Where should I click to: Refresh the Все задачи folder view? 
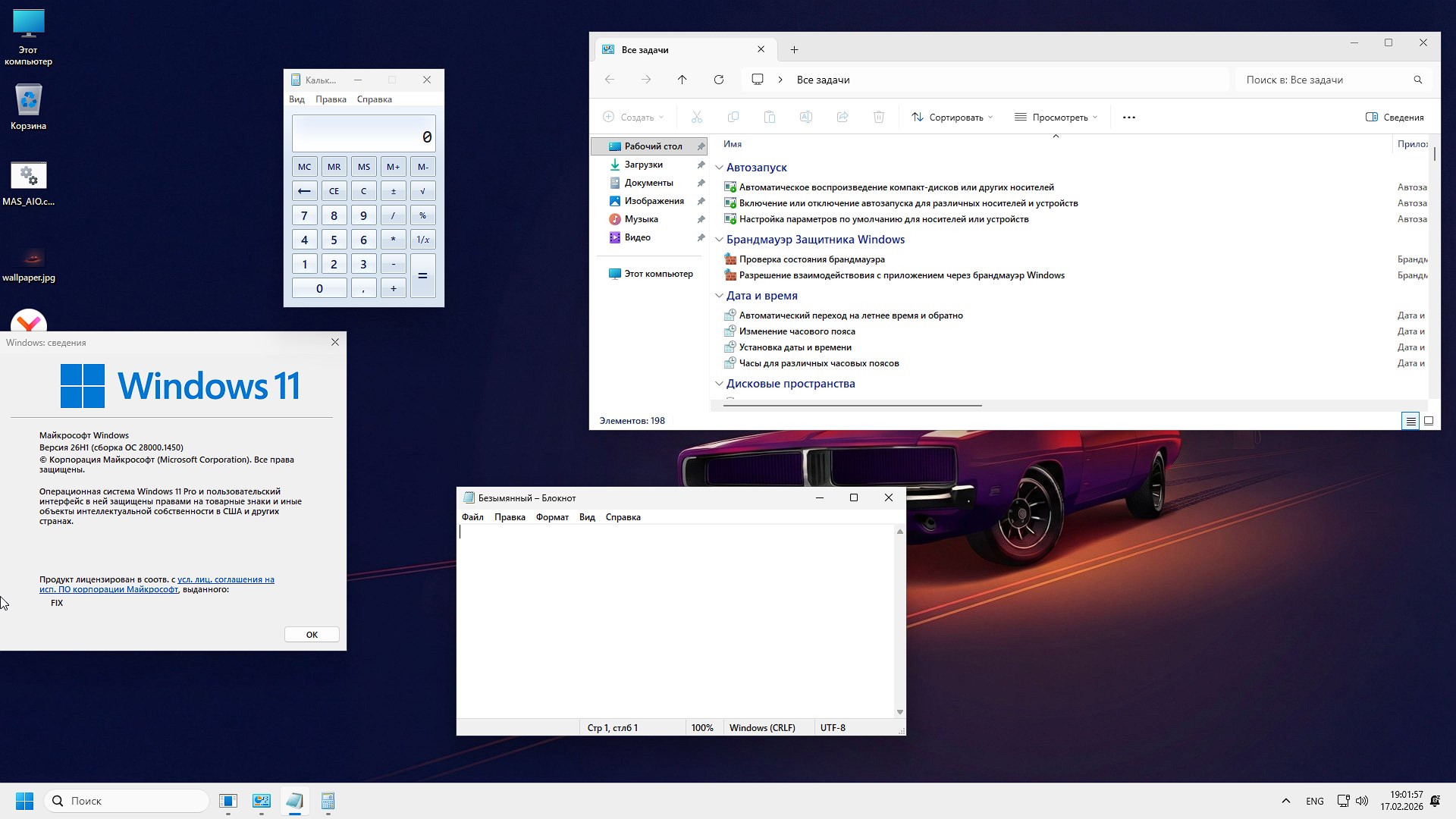click(718, 80)
